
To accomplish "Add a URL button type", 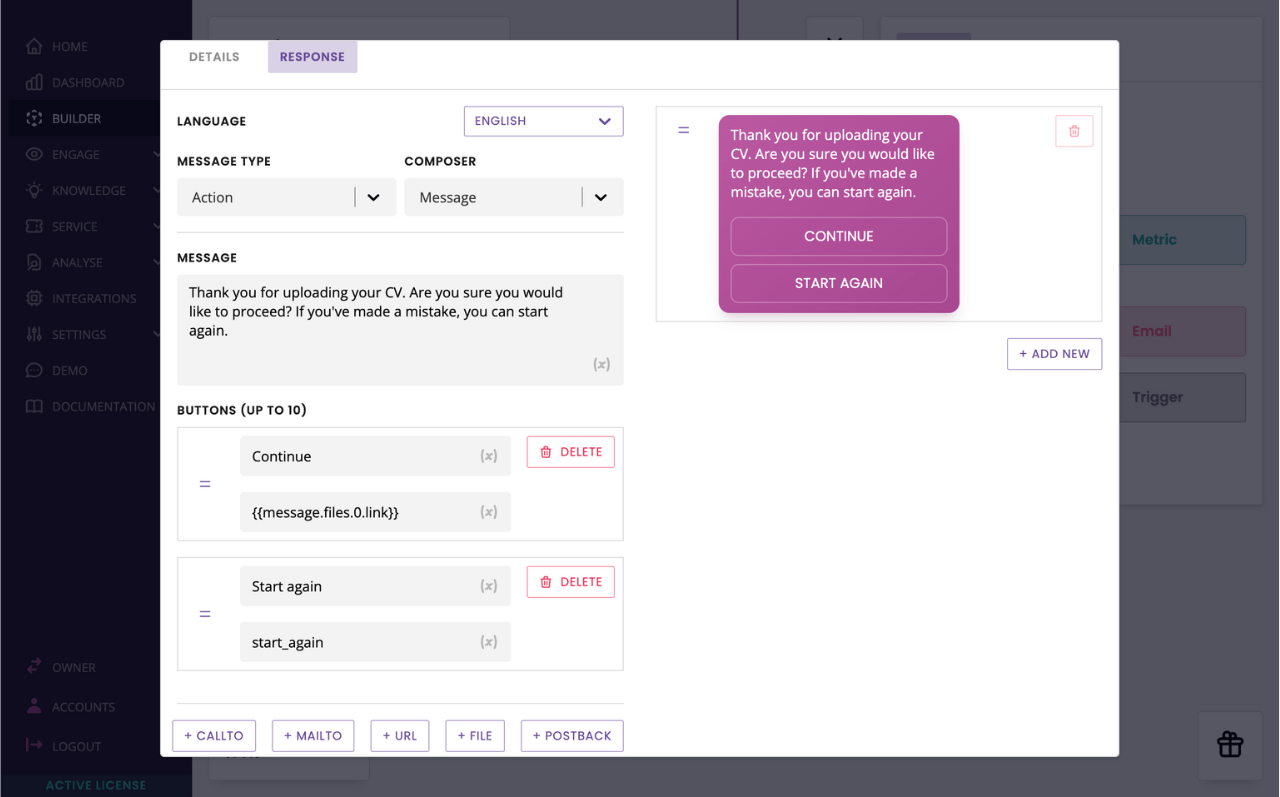I will (x=399, y=736).
